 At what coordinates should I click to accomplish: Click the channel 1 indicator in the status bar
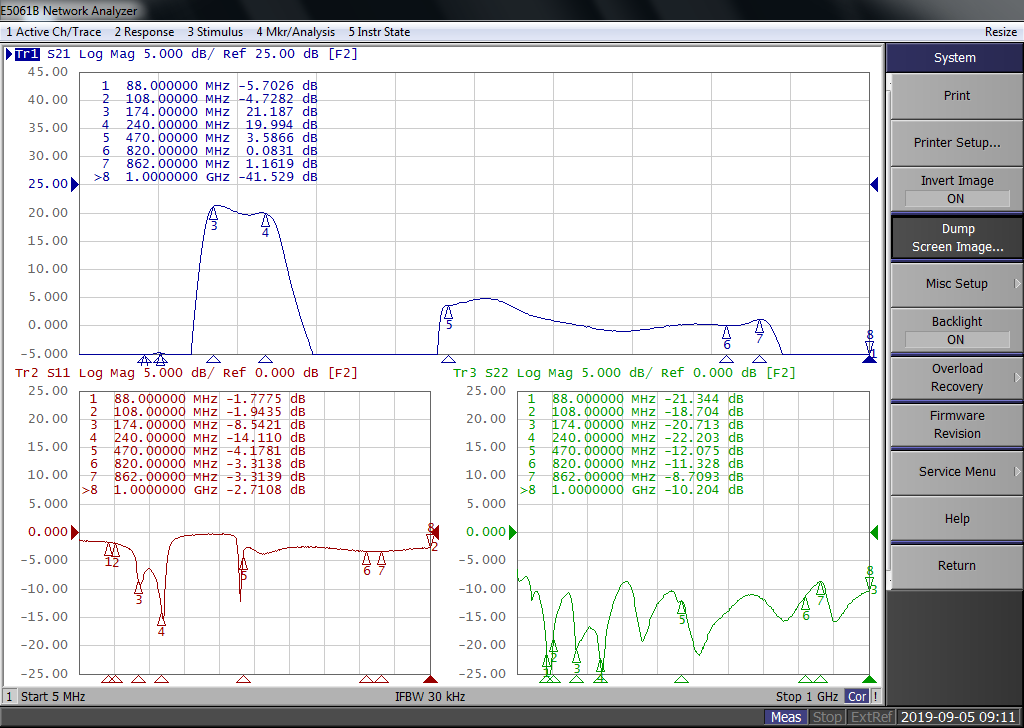(9, 697)
